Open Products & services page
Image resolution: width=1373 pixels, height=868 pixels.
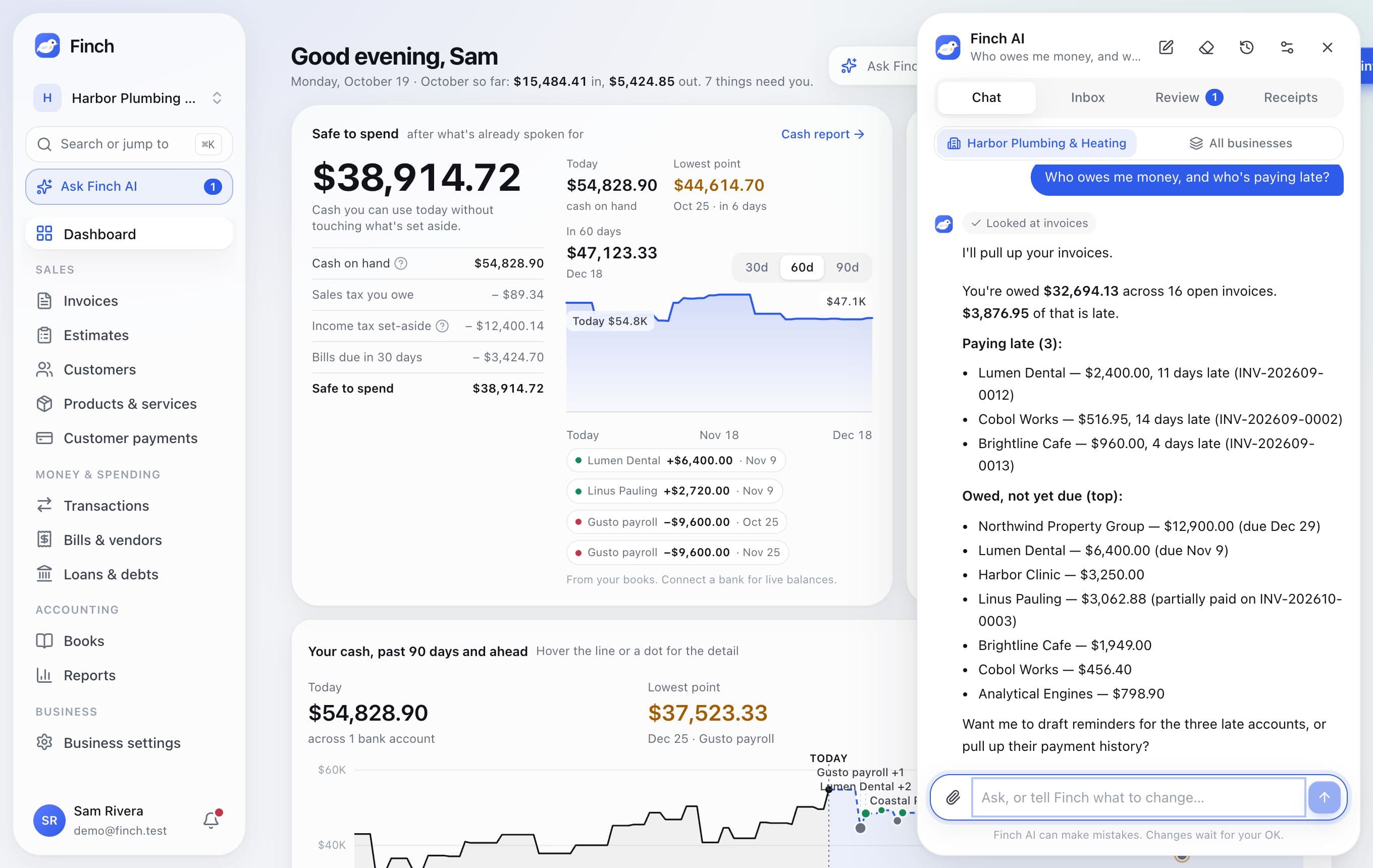(129, 404)
